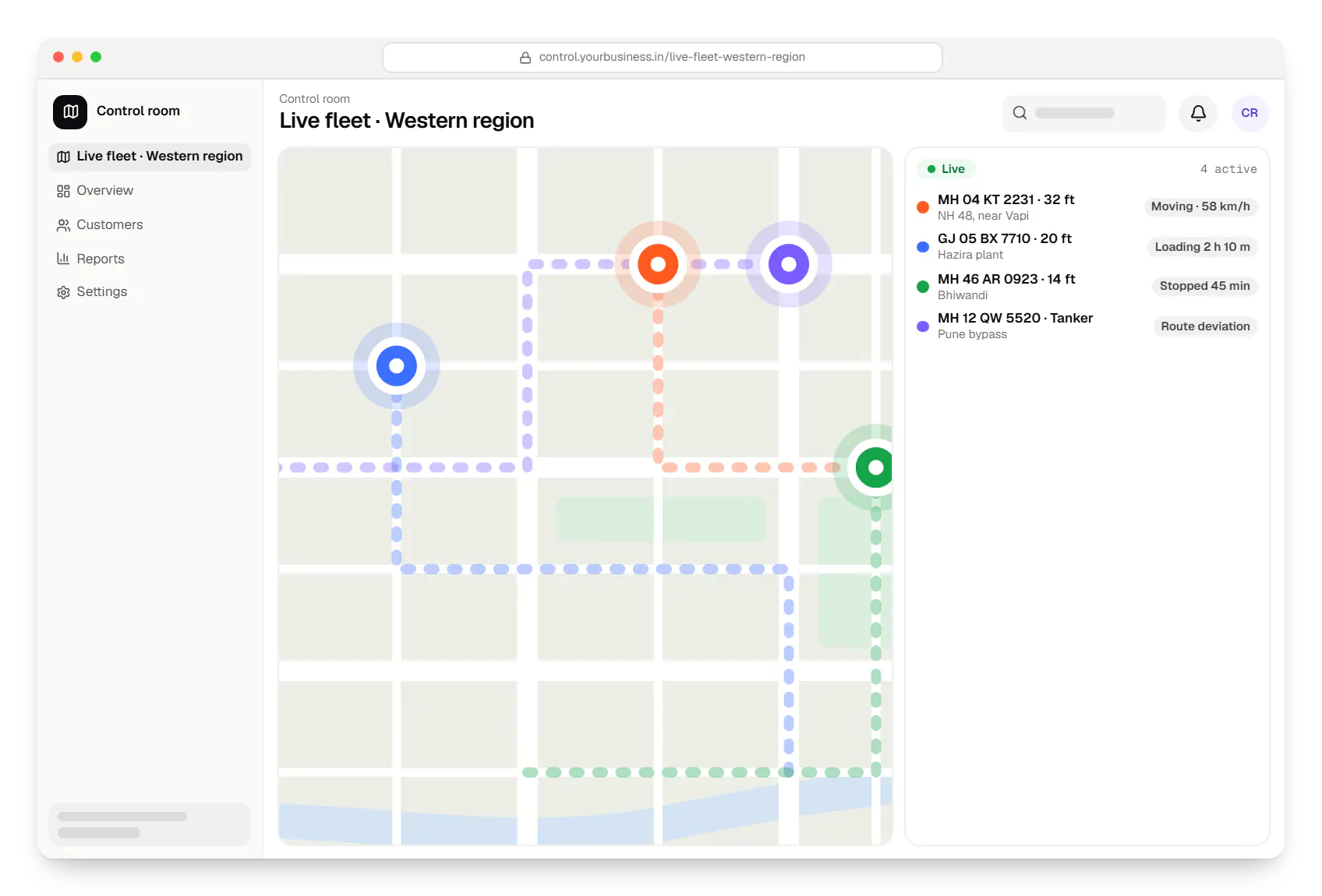The height and width of the screenshot is (896, 1322).
Task: Open Live fleet · Western region menu item
Action: click(x=150, y=157)
